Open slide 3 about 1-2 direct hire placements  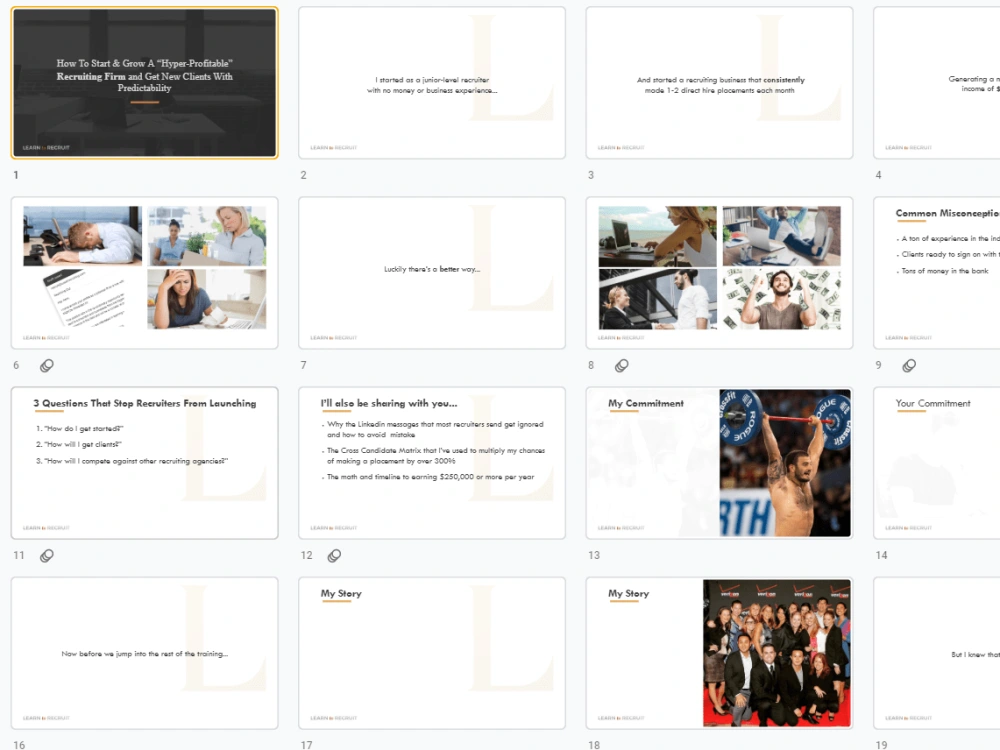coord(719,83)
